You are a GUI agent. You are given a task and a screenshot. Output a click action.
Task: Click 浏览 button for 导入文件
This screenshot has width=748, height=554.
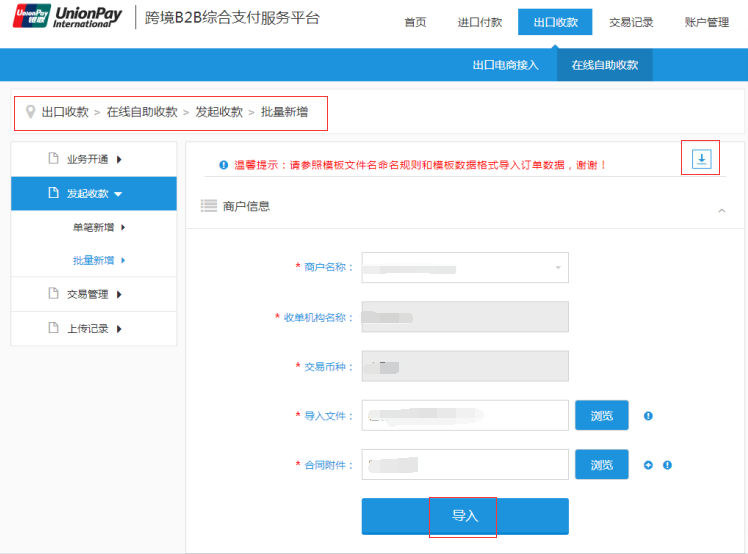click(601, 415)
